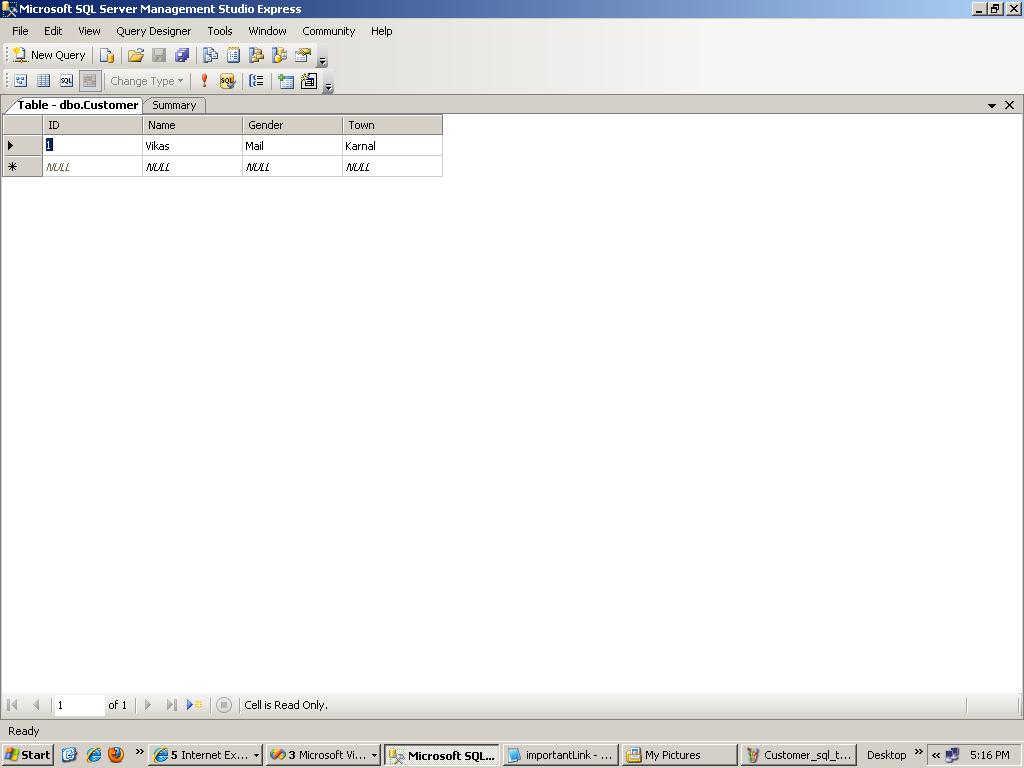
Task: Click the red Execute SQL exclamation icon
Action: 204,81
